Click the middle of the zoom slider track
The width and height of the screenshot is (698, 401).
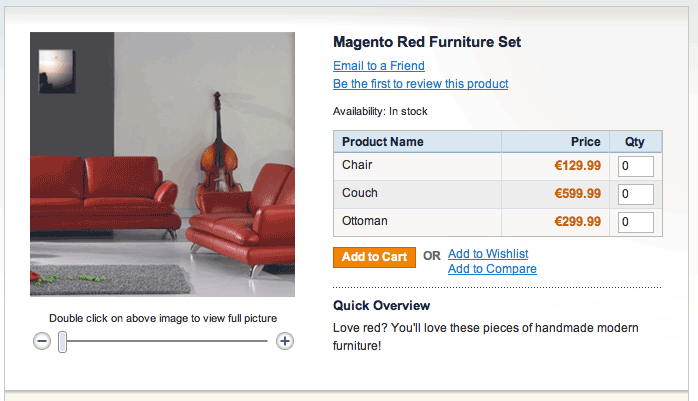(163, 342)
